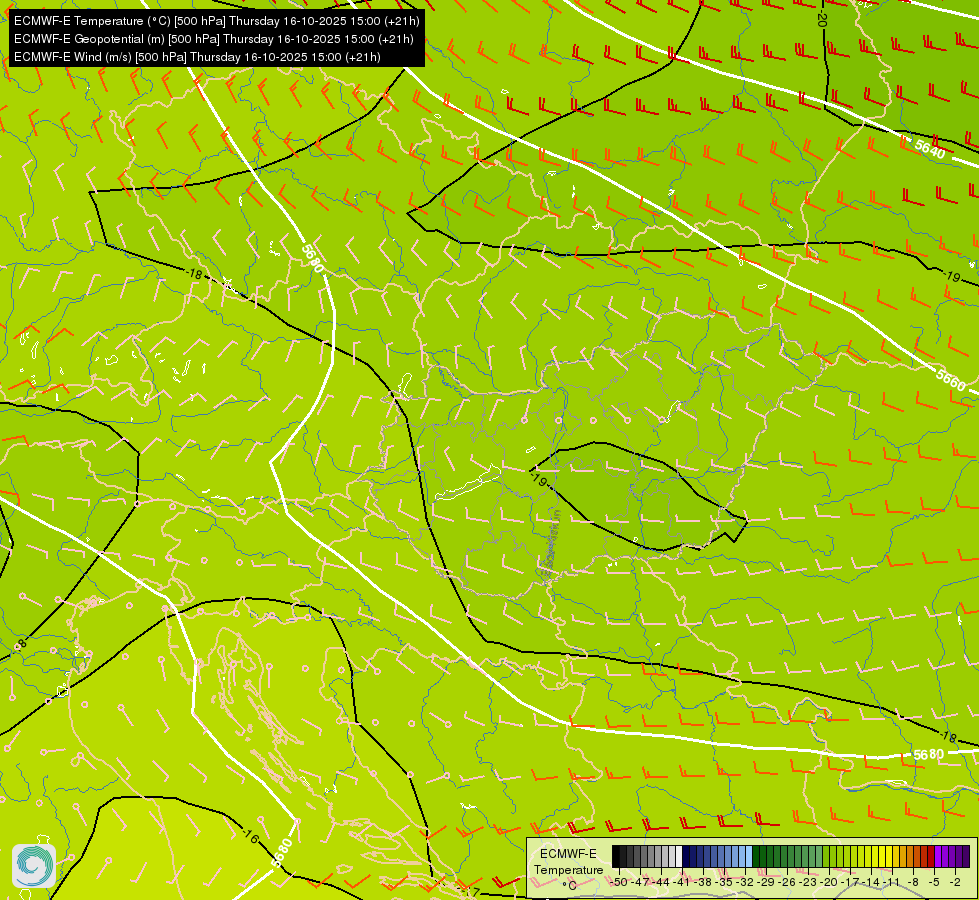Click the -5 legend value
The width and height of the screenshot is (979, 900).
(934, 882)
